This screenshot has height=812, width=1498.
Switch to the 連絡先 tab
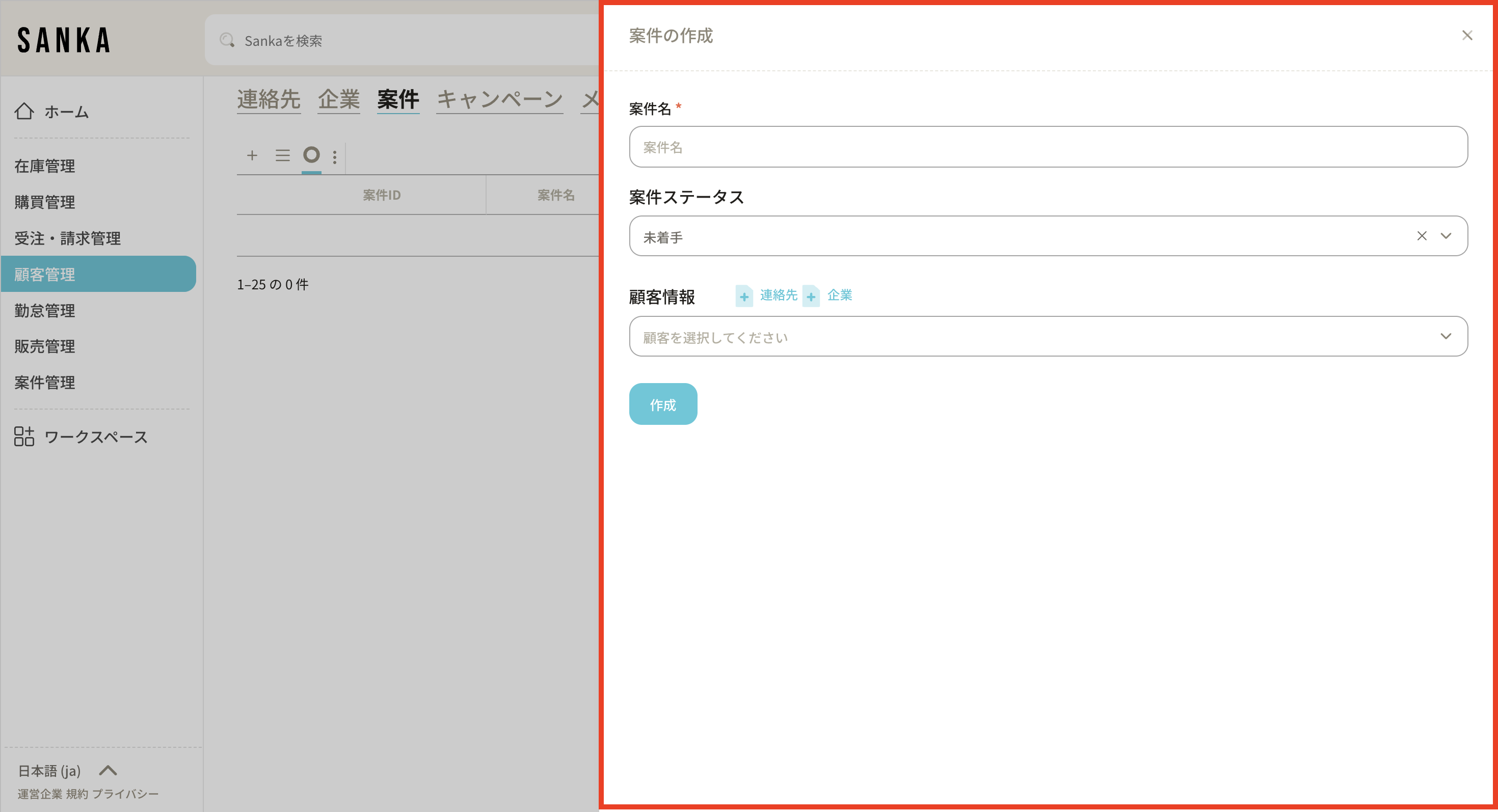pyautogui.click(x=269, y=99)
